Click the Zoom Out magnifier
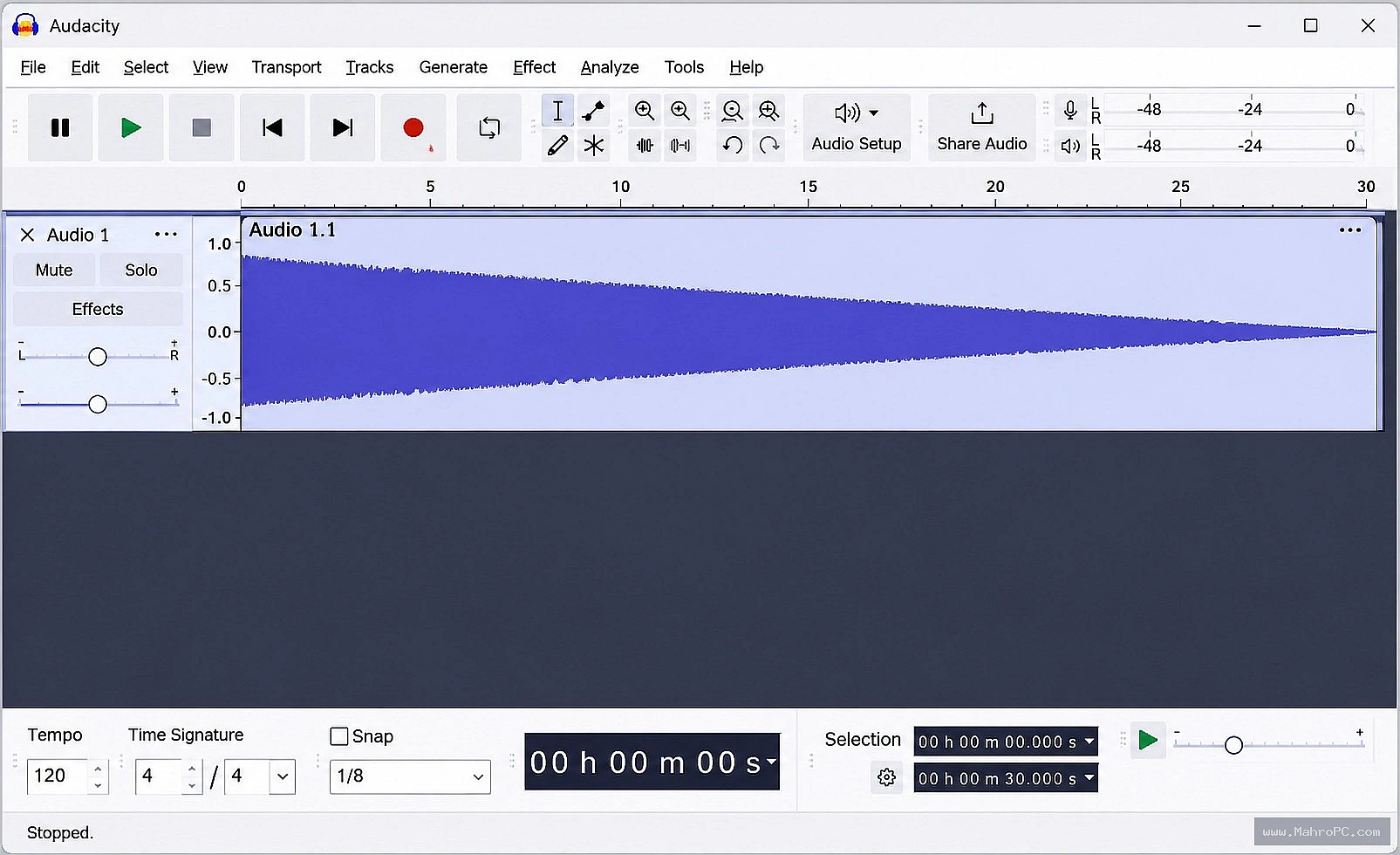 [x=680, y=111]
